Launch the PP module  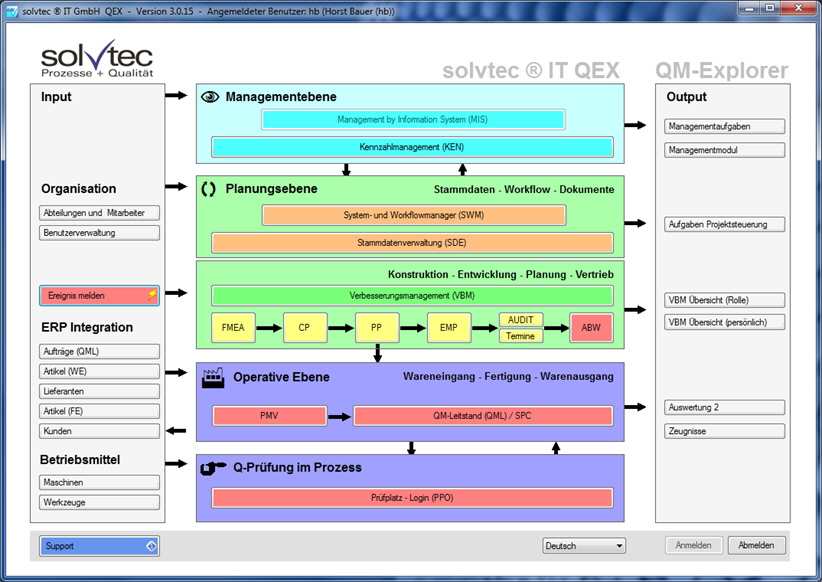point(377,328)
